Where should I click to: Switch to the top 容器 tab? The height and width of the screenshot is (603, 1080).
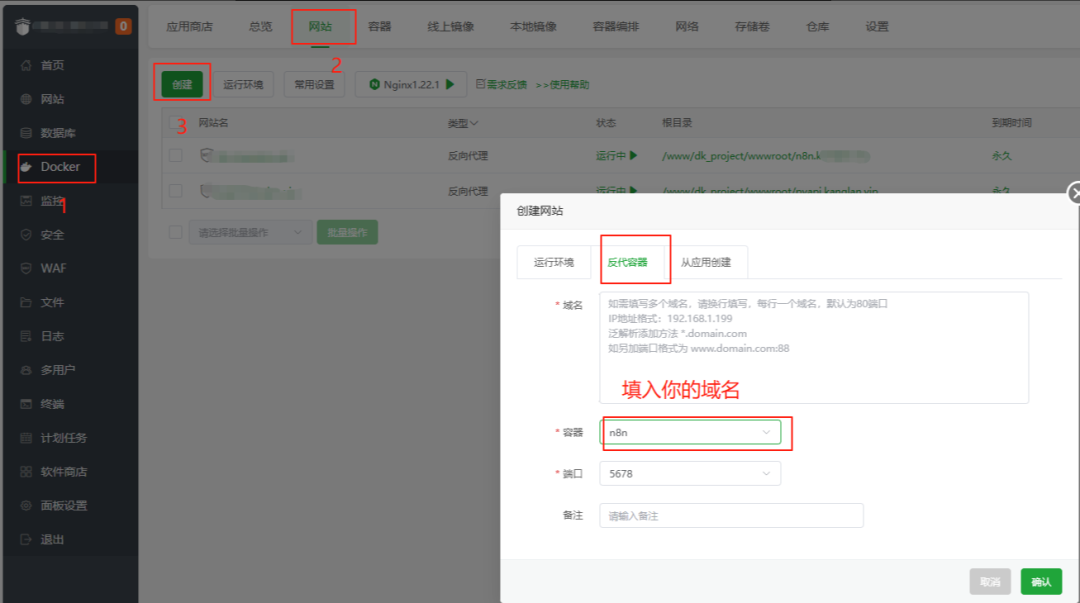click(x=380, y=27)
